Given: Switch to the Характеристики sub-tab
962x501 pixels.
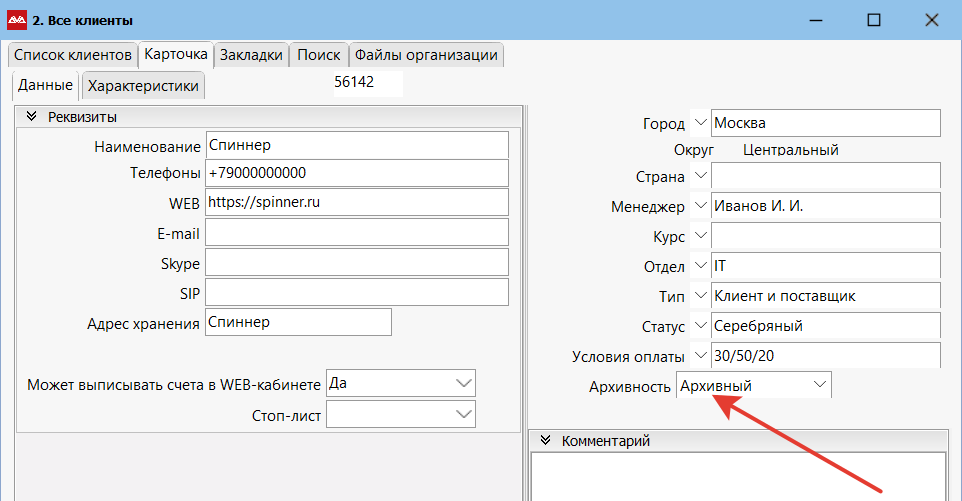Looking at the screenshot, I should coord(143,86).
